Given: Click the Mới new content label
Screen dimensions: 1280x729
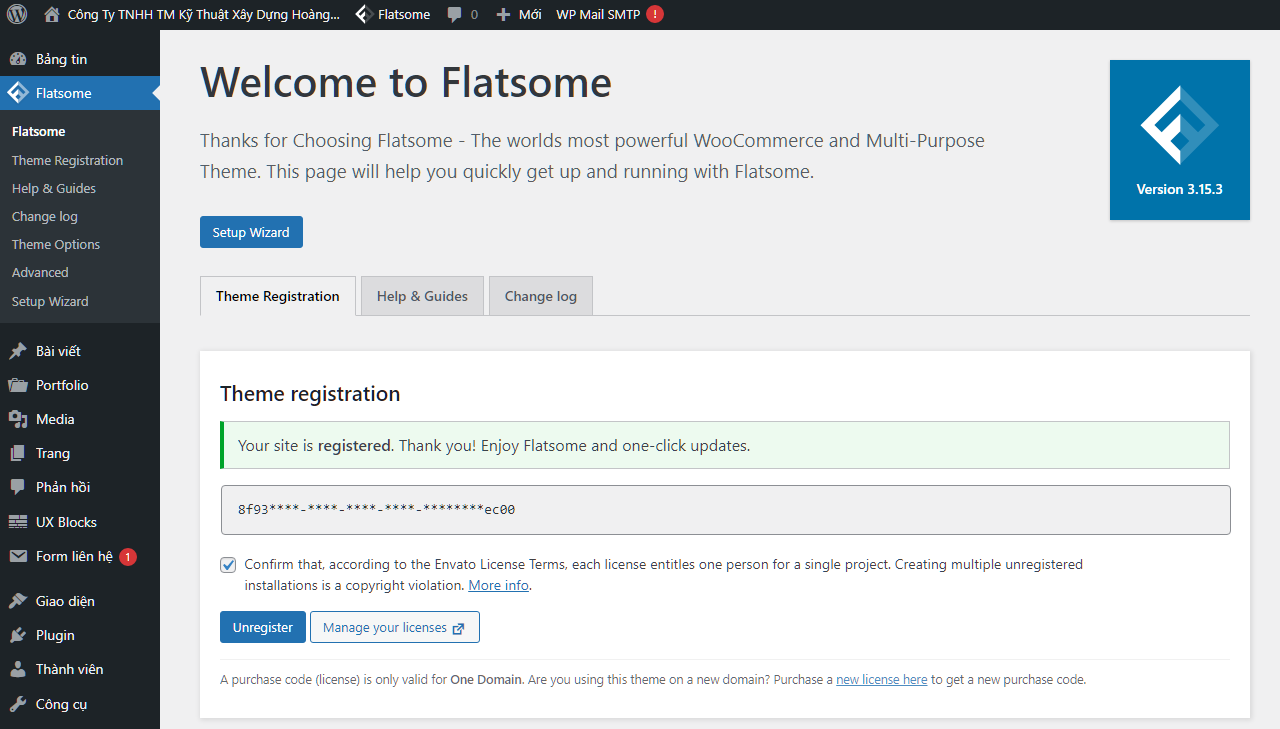Looking at the screenshot, I should (x=530, y=14).
